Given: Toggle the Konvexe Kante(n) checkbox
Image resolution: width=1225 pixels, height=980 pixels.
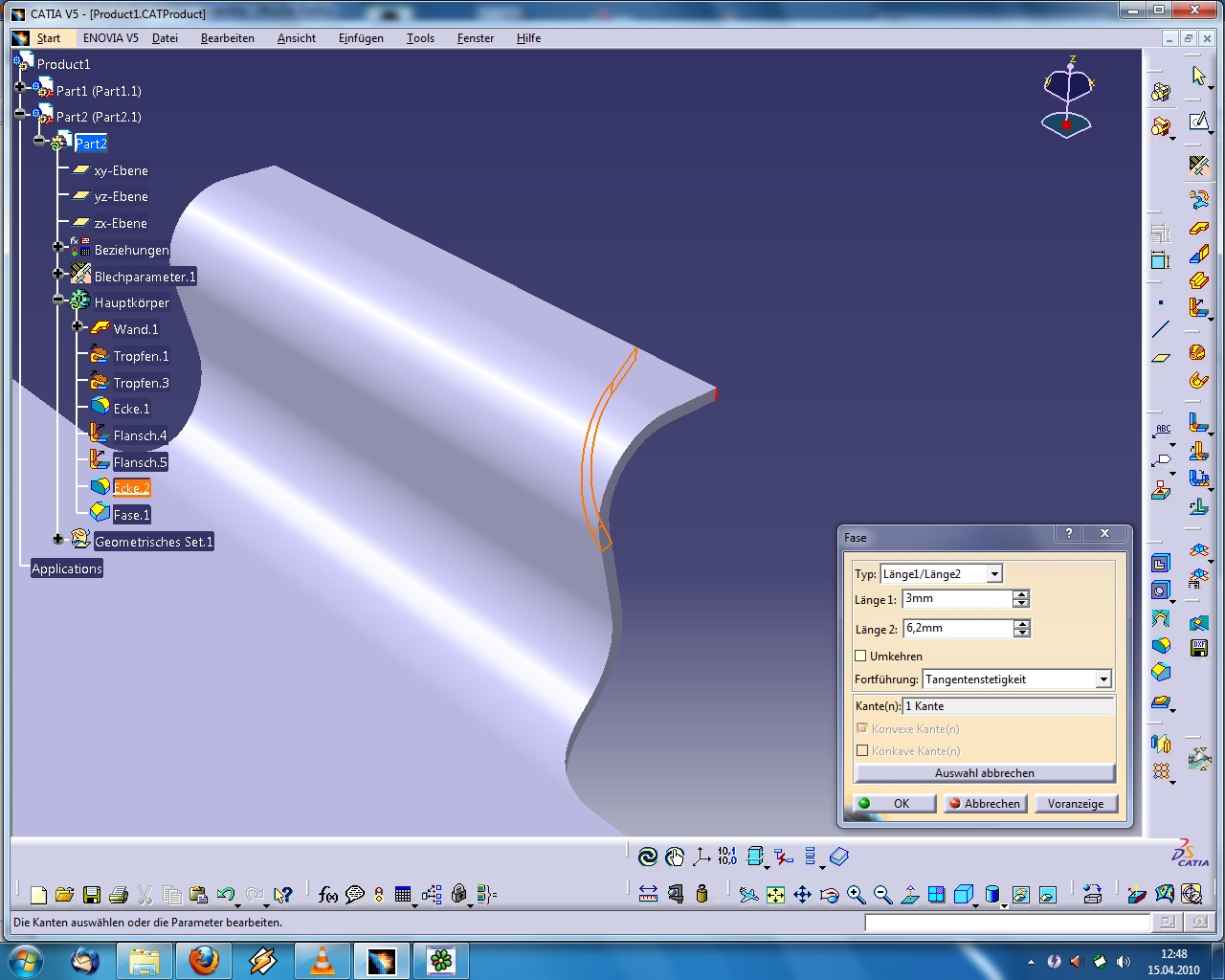Looking at the screenshot, I should pyautogui.click(x=862, y=729).
